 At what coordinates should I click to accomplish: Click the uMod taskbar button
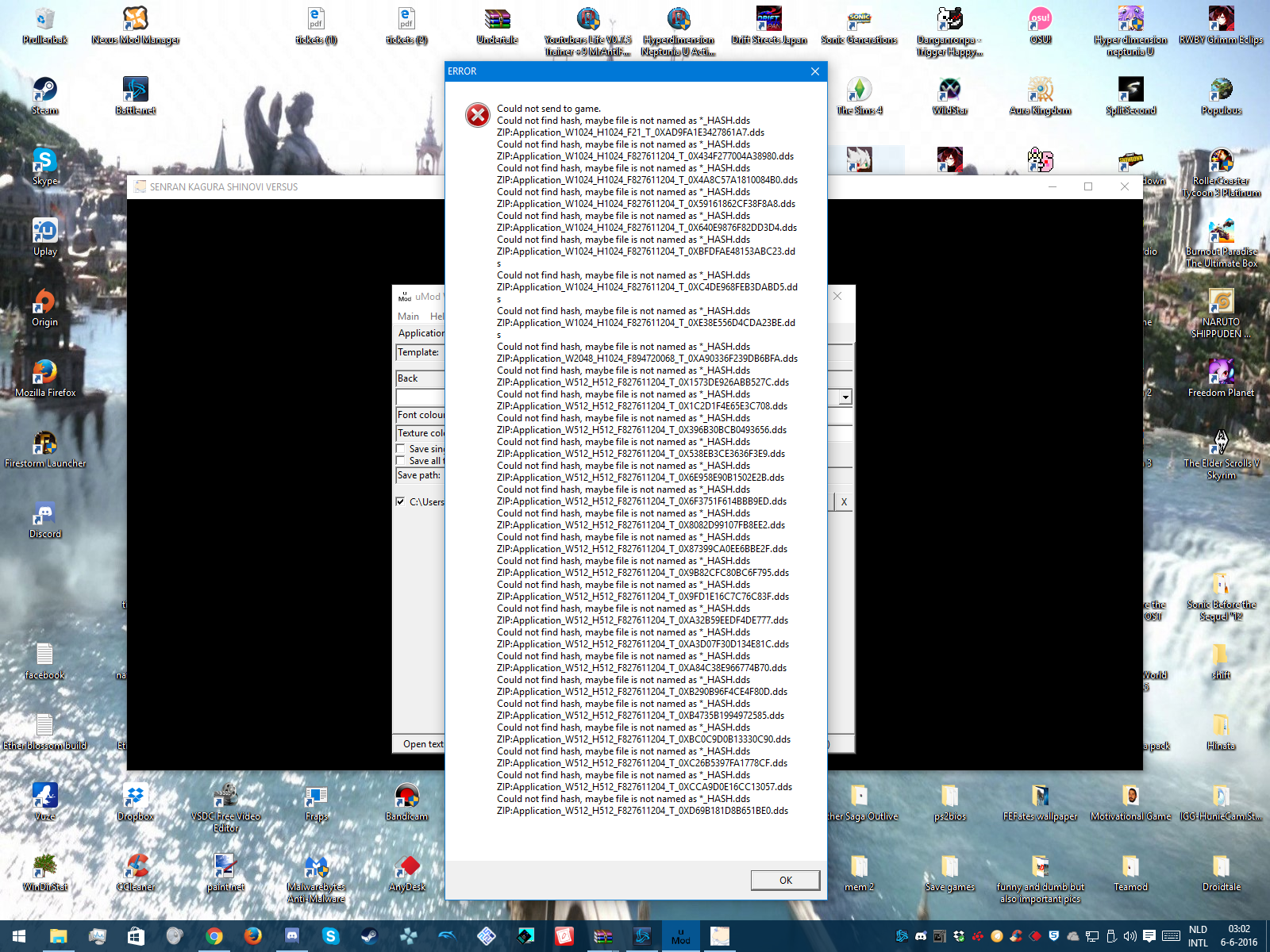[680, 936]
